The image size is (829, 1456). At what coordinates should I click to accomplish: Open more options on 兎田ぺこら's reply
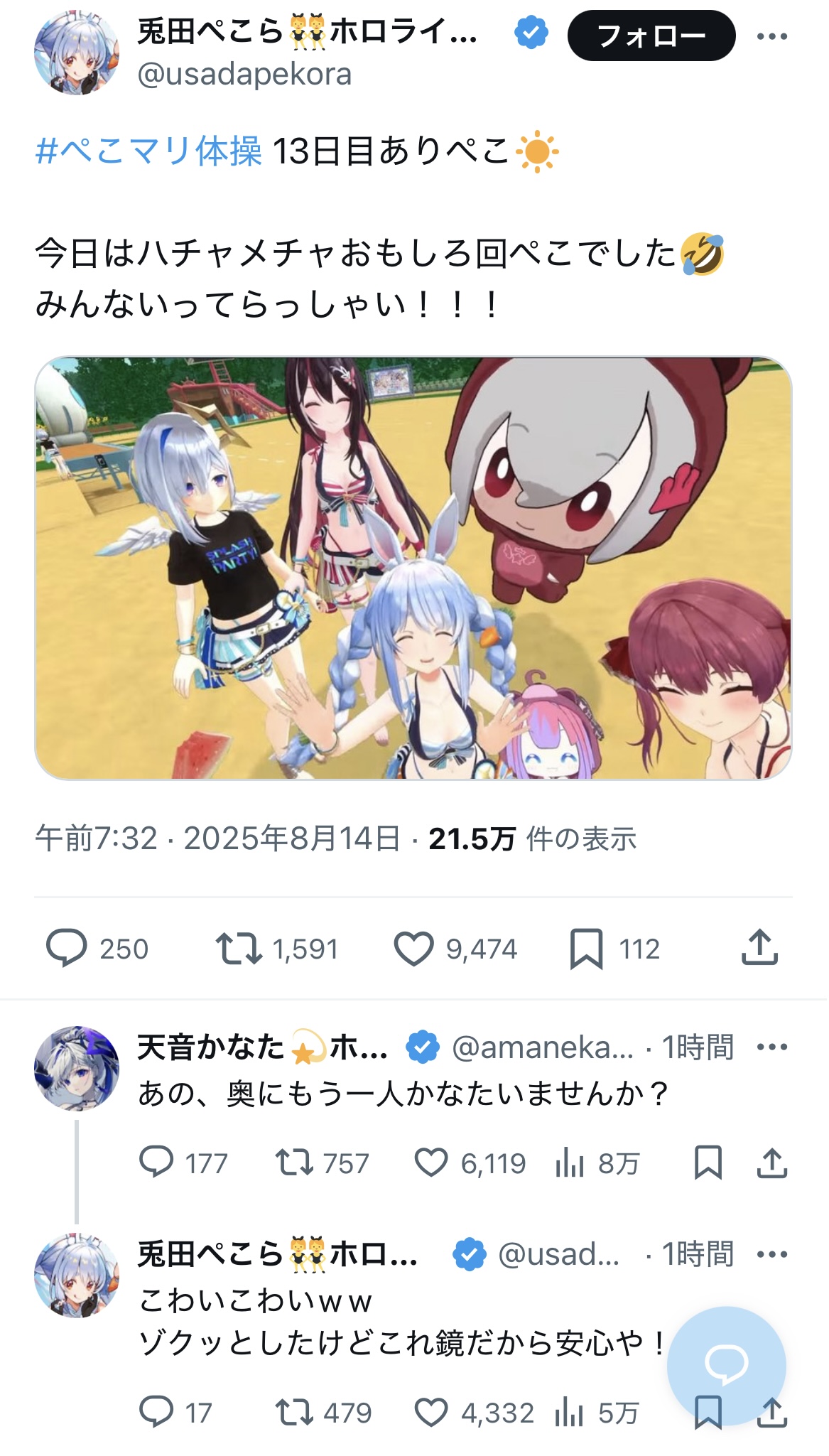pyautogui.click(x=772, y=1254)
